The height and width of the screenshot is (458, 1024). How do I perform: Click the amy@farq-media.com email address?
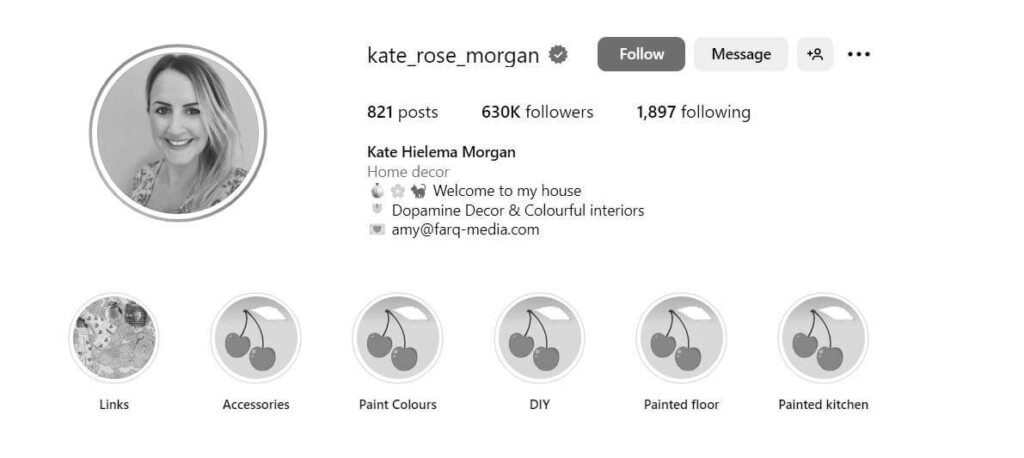(x=466, y=230)
